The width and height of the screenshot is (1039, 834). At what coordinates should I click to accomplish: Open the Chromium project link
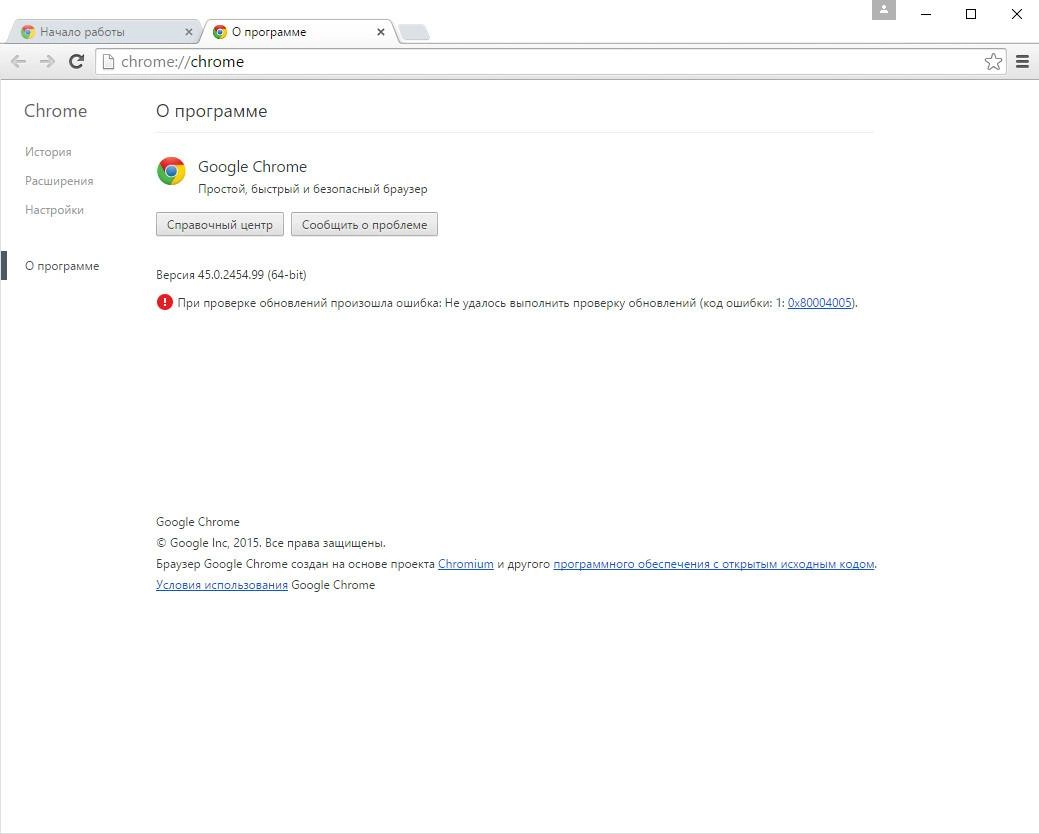[466, 564]
